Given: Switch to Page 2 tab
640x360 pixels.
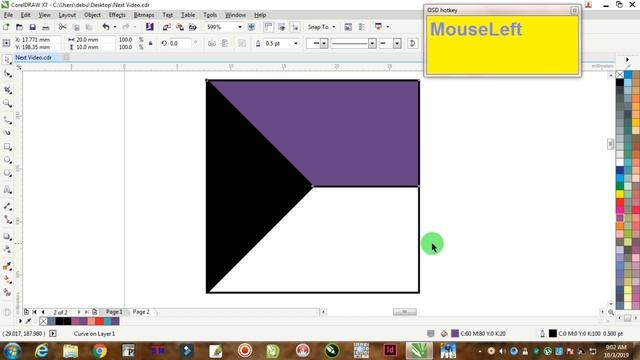Looking at the screenshot, I should tap(141, 312).
